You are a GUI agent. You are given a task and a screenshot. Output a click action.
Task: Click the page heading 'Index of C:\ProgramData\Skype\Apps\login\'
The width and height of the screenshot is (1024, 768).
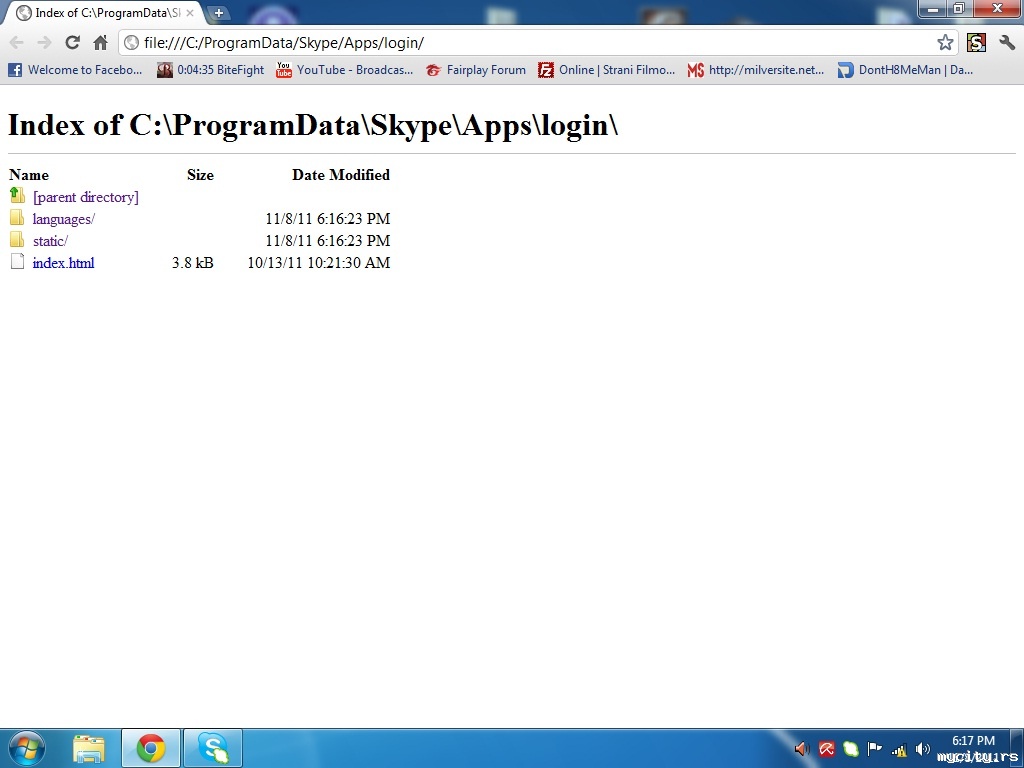click(x=313, y=124)
